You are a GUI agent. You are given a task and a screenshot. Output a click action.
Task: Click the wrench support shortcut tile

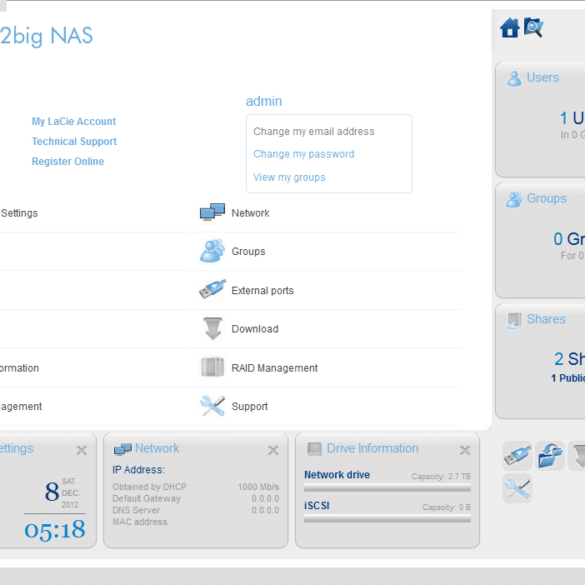[x=517, y=488]
